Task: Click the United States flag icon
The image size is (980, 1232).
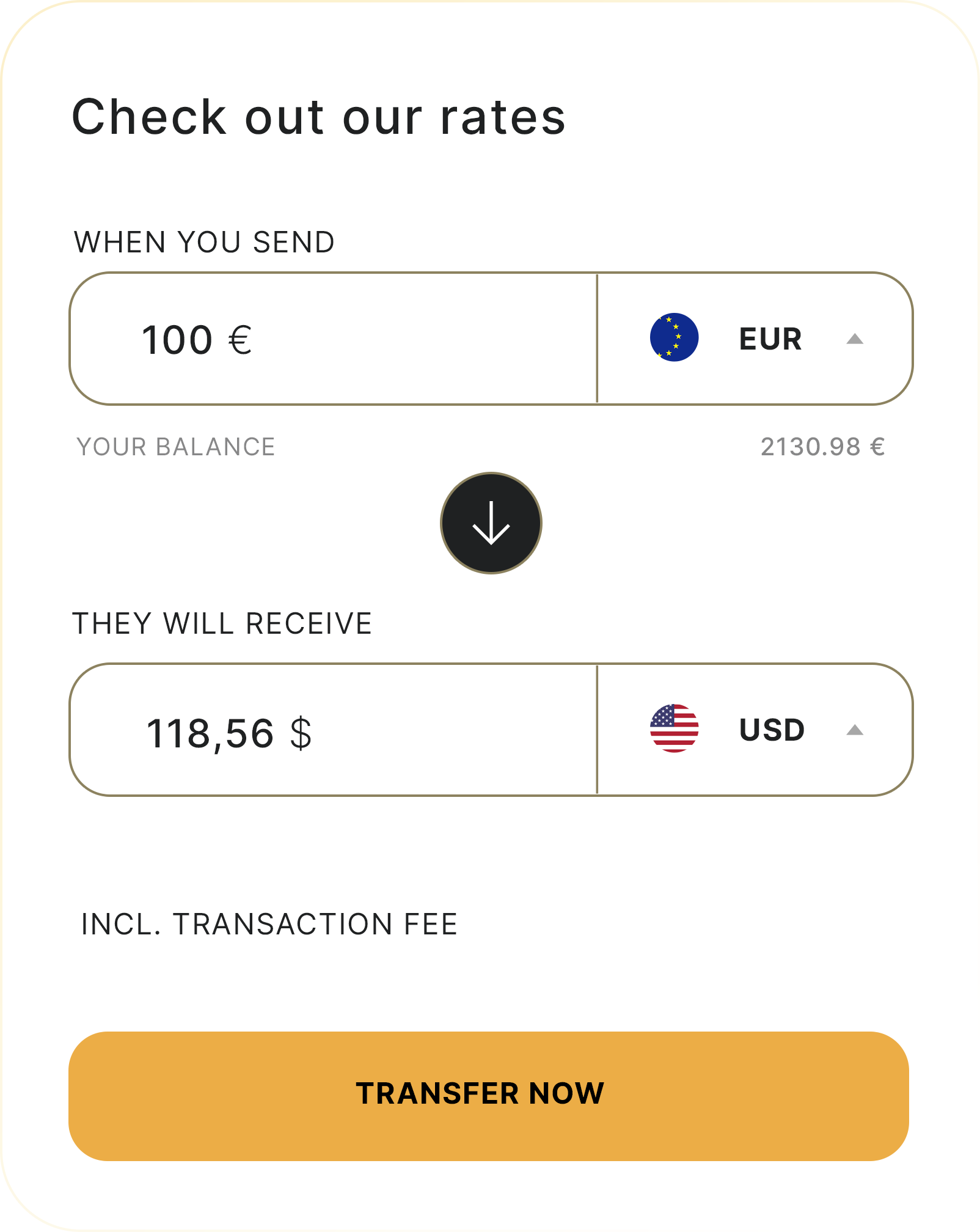Action: pyautogui.click(x=674, y=728)
